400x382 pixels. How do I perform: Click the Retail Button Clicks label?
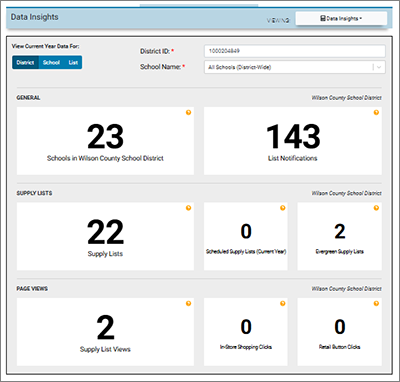point(340,347)
